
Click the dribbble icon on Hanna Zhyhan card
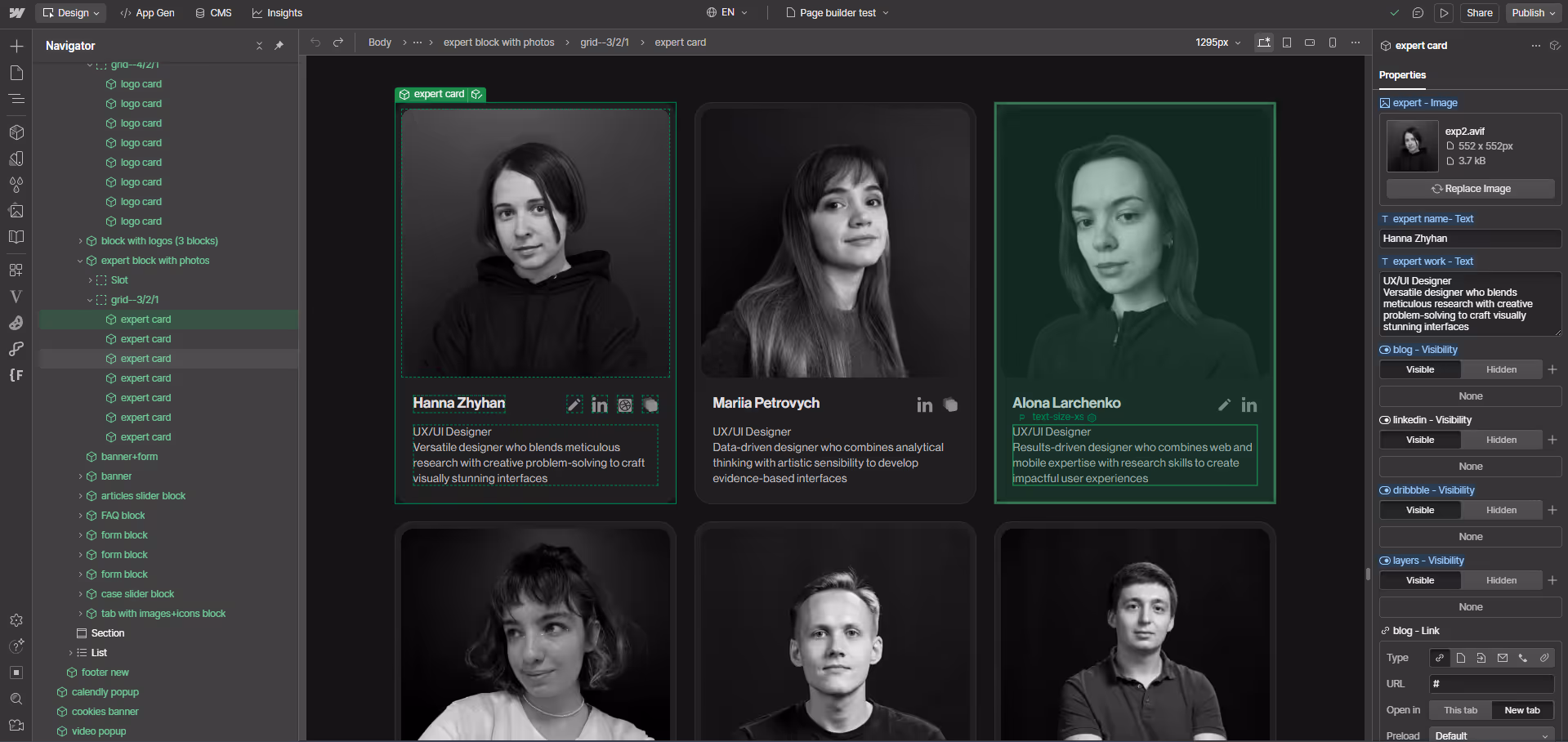click(625, 405)
